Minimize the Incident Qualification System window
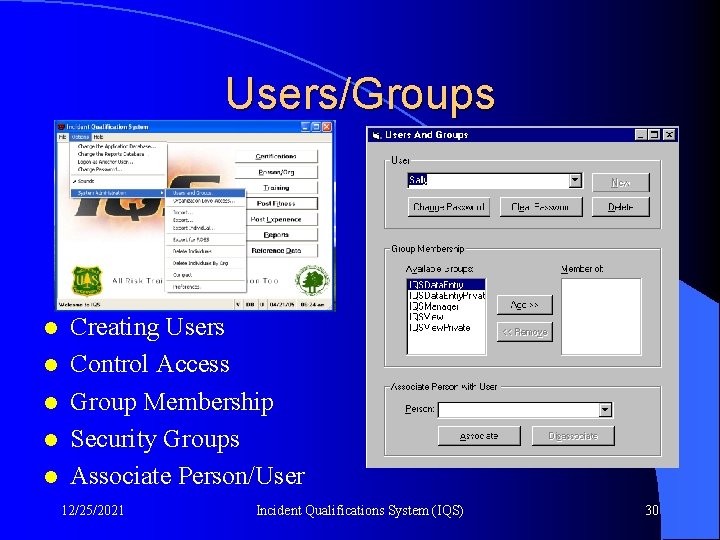 305,127
